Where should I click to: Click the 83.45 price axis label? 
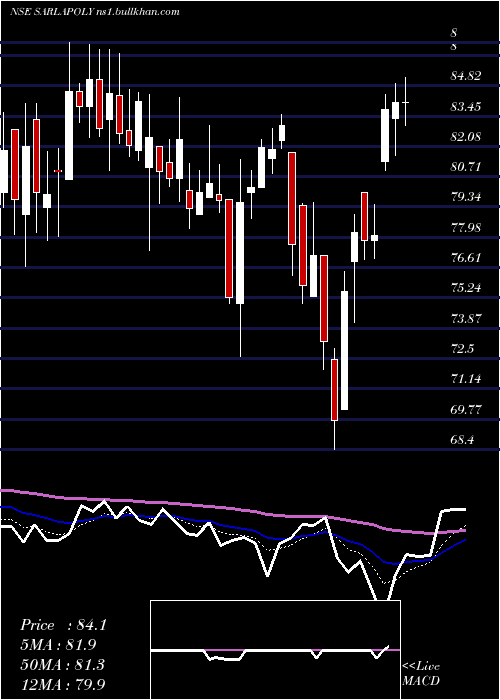pos(466,106)
